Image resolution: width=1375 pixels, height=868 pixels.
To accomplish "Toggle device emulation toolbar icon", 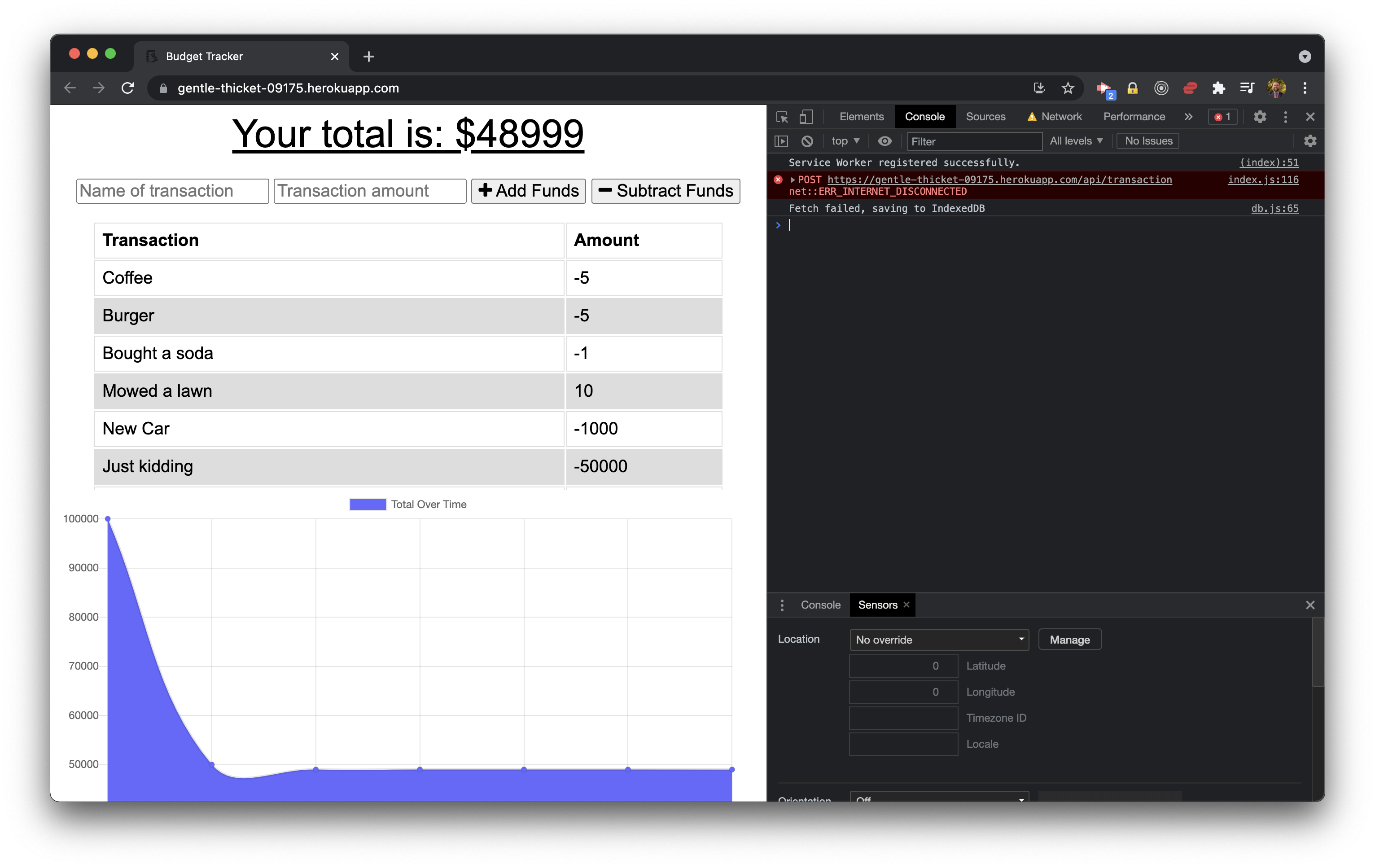I will coord(806,117).
